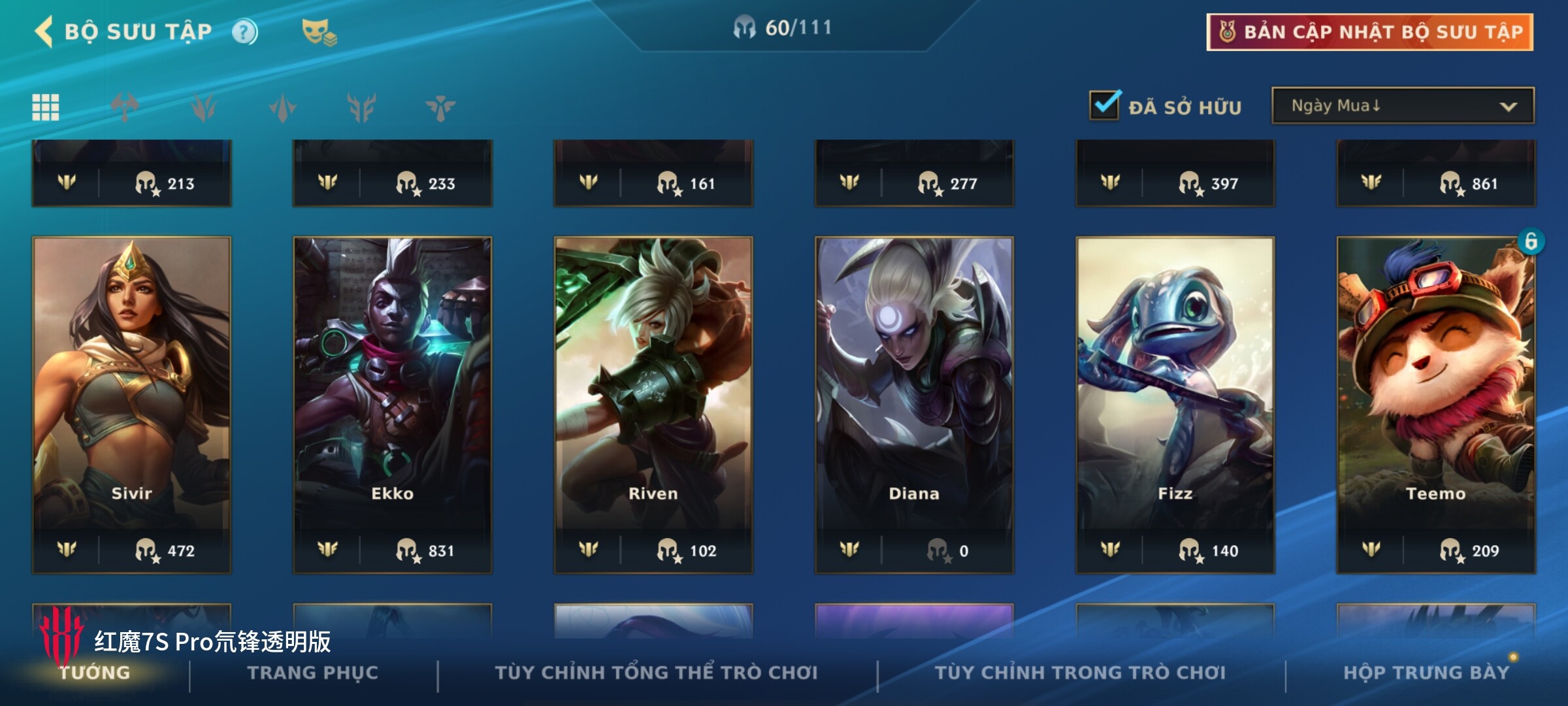
Task: Filter by the third role icon
Action: (x=283, y=107)
